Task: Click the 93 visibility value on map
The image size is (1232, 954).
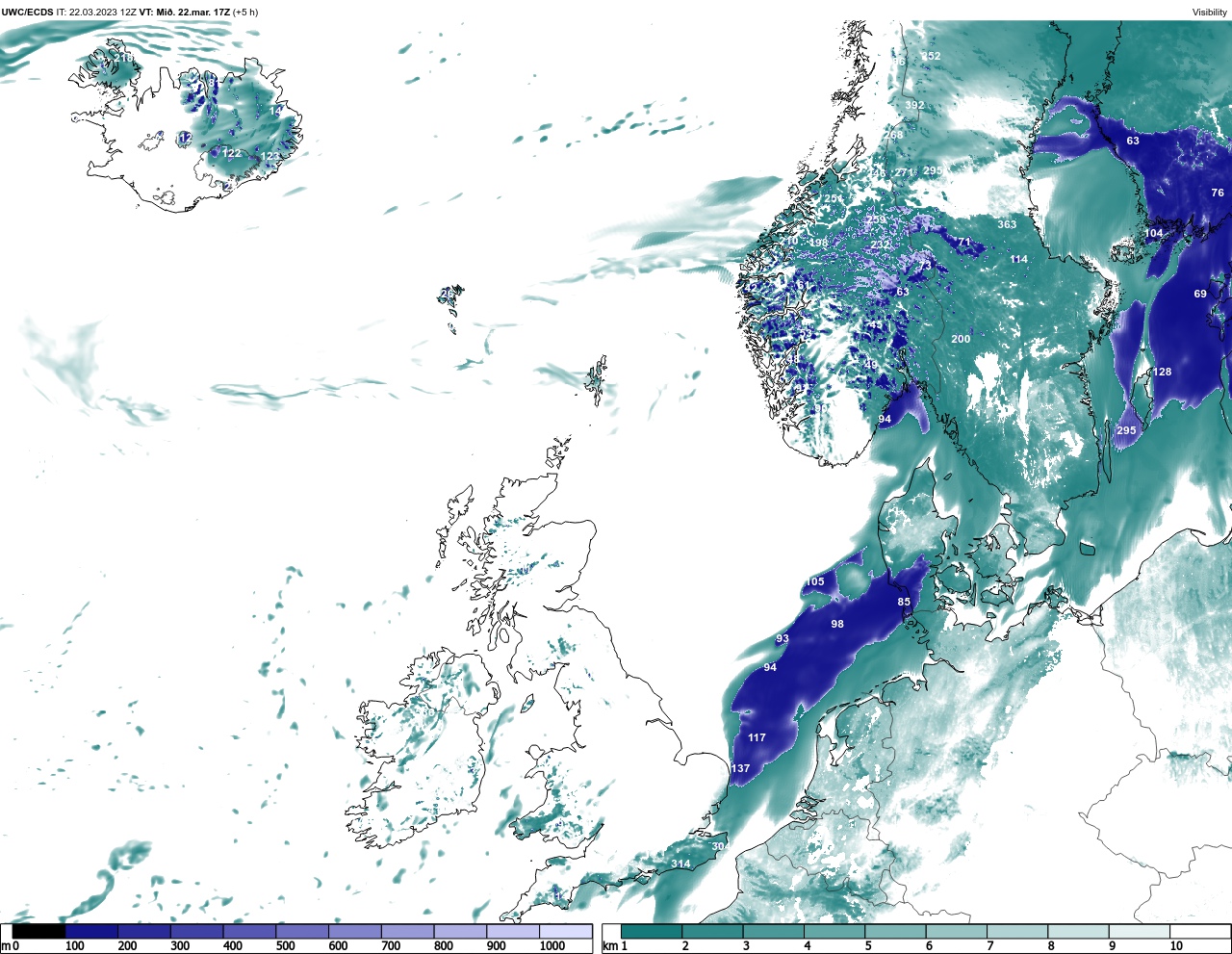Action: point(783,638)
